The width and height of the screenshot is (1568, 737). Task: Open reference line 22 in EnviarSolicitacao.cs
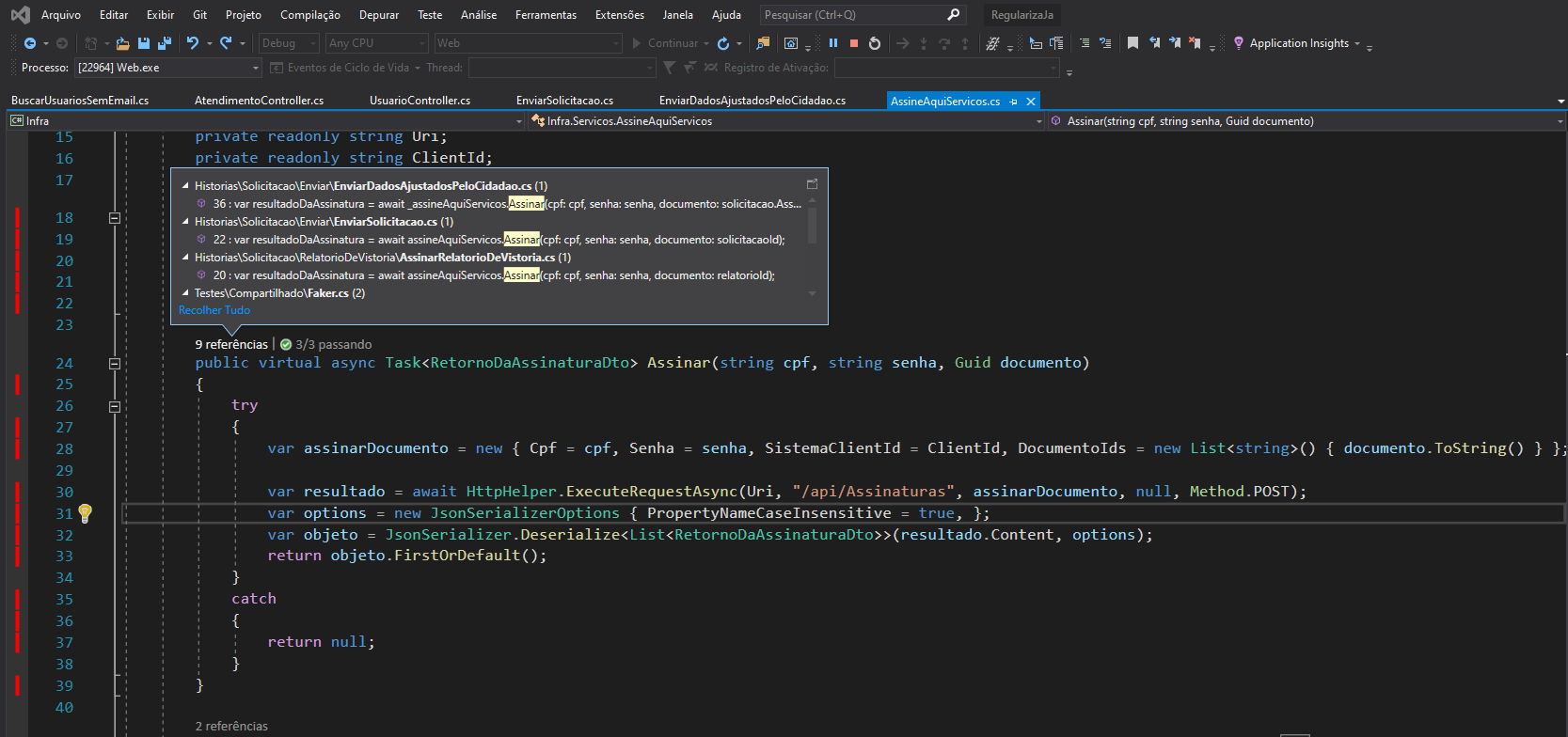[x=499, y=240]
